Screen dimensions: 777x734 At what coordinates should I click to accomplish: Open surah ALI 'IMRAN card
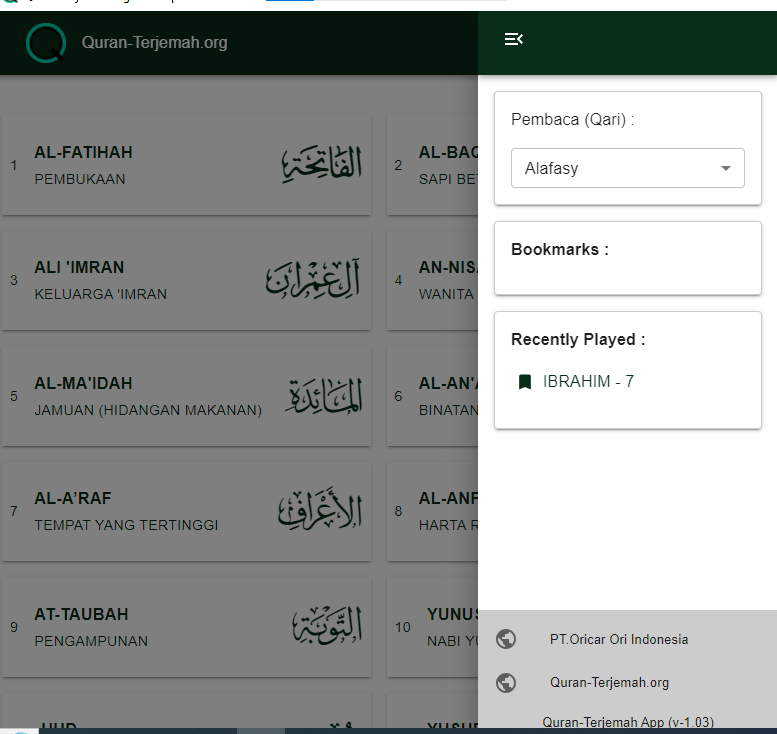pyautogui.click(x=186, y=281)
